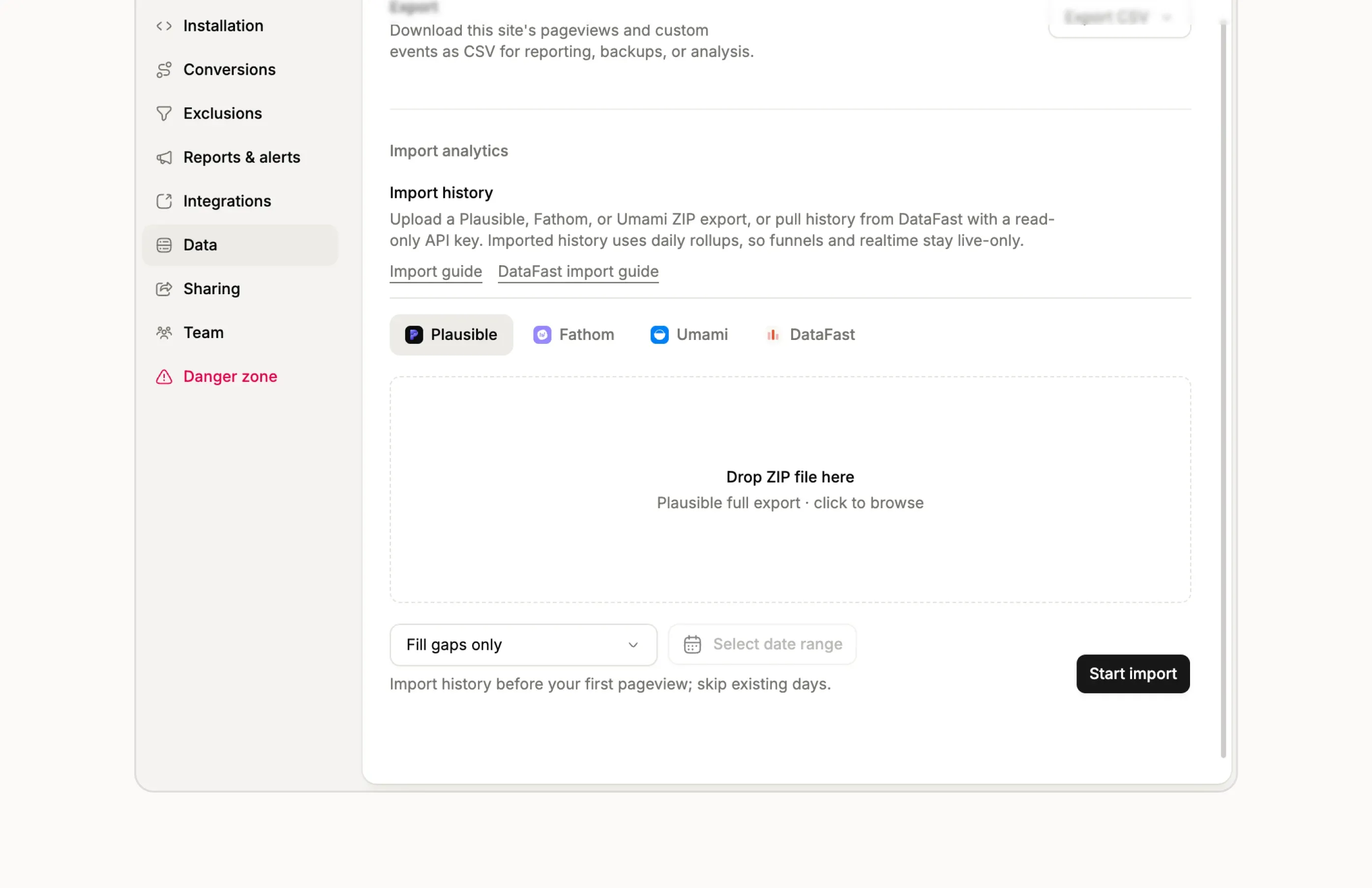Open Exclusions in the sidebar
Screen dimensions: 1372x888
click(x=239, y=114)
